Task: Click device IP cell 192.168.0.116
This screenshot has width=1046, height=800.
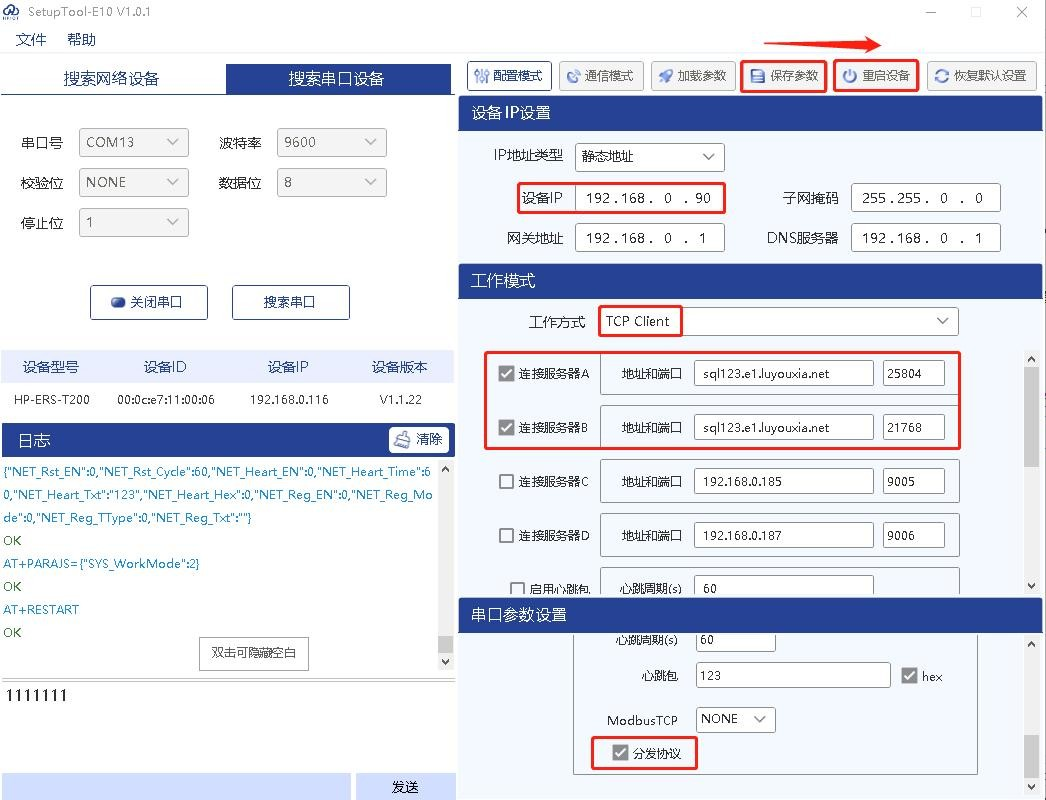Action: coord(289,400)
